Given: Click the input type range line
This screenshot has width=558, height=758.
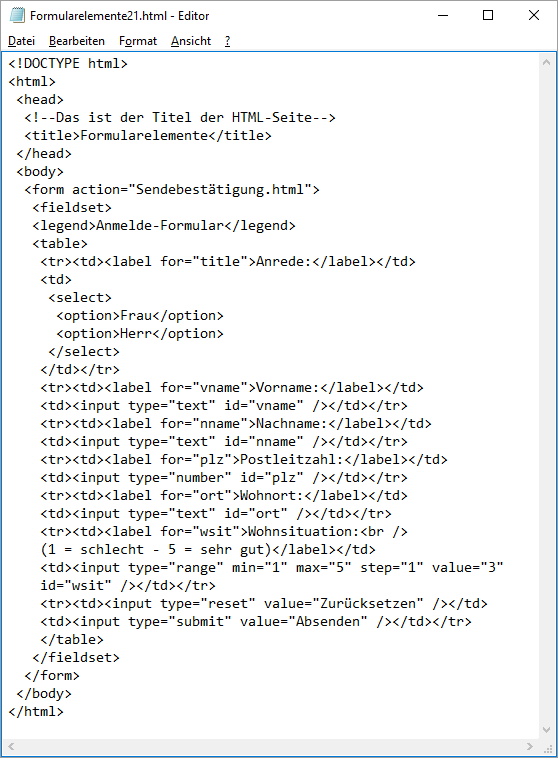Looking at the screenshot, I should click(272, 567).
